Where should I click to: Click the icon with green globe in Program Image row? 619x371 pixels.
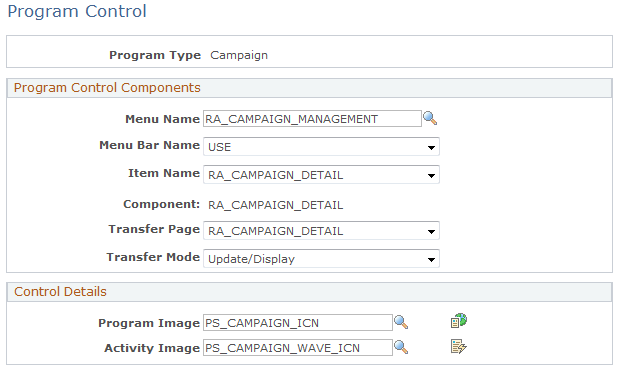459,321
